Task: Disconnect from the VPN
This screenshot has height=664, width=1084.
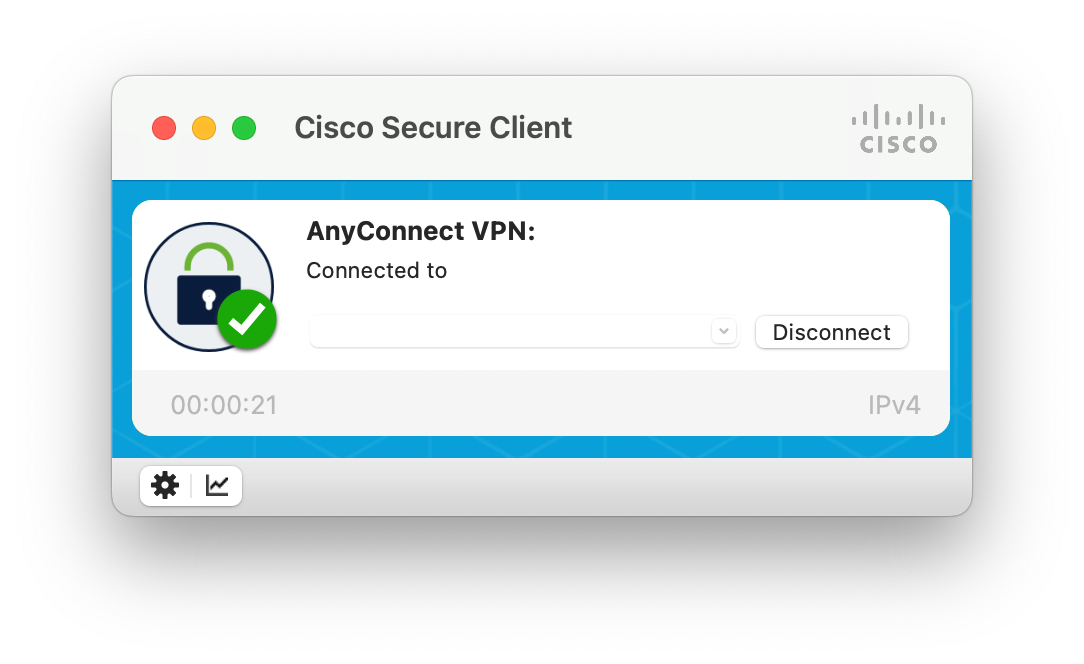Action: point(832,332)
